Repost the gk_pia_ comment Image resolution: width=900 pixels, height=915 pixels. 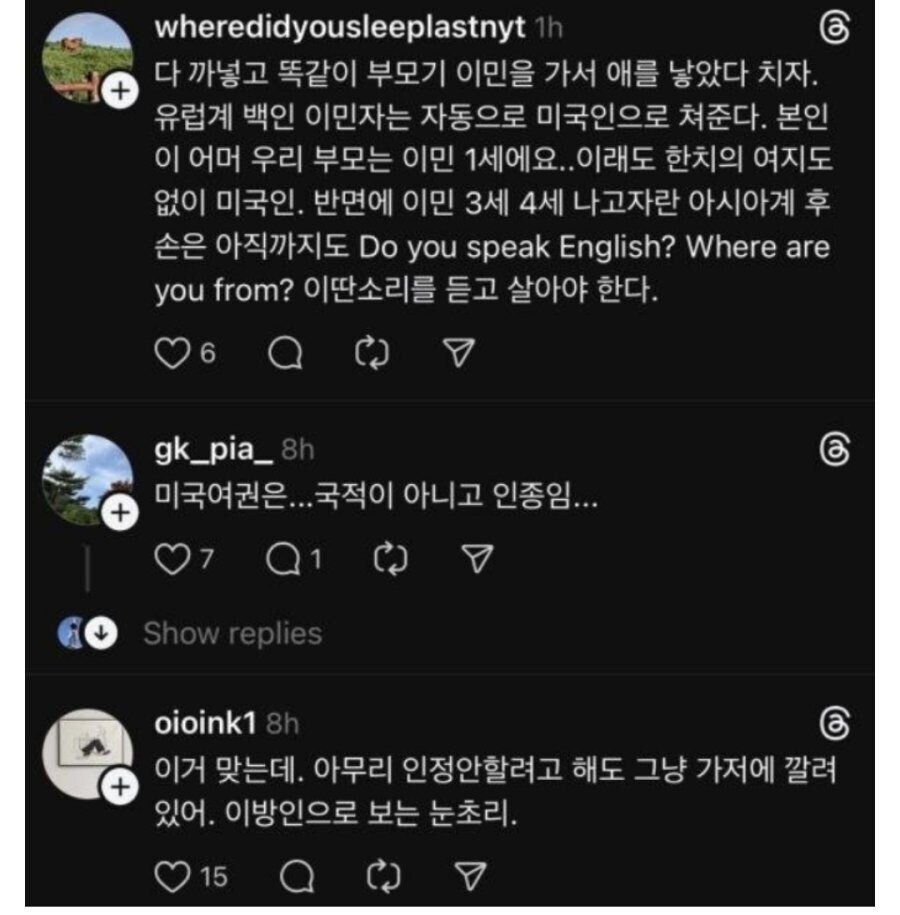[391, 560]
